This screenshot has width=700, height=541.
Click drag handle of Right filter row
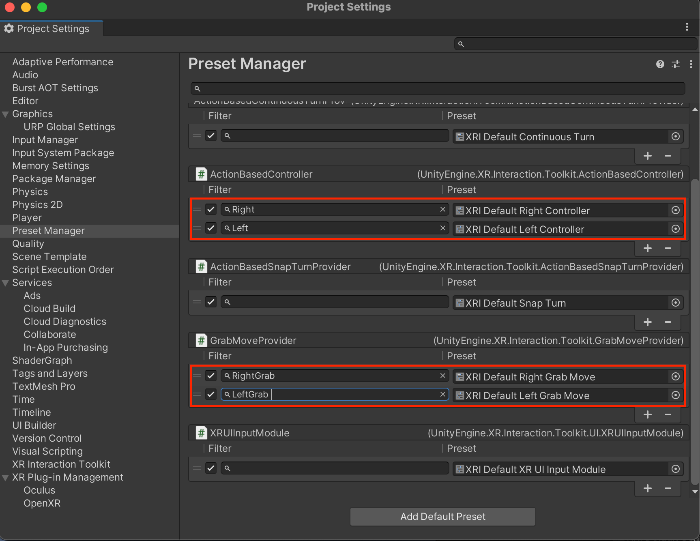tap(196, 210)
